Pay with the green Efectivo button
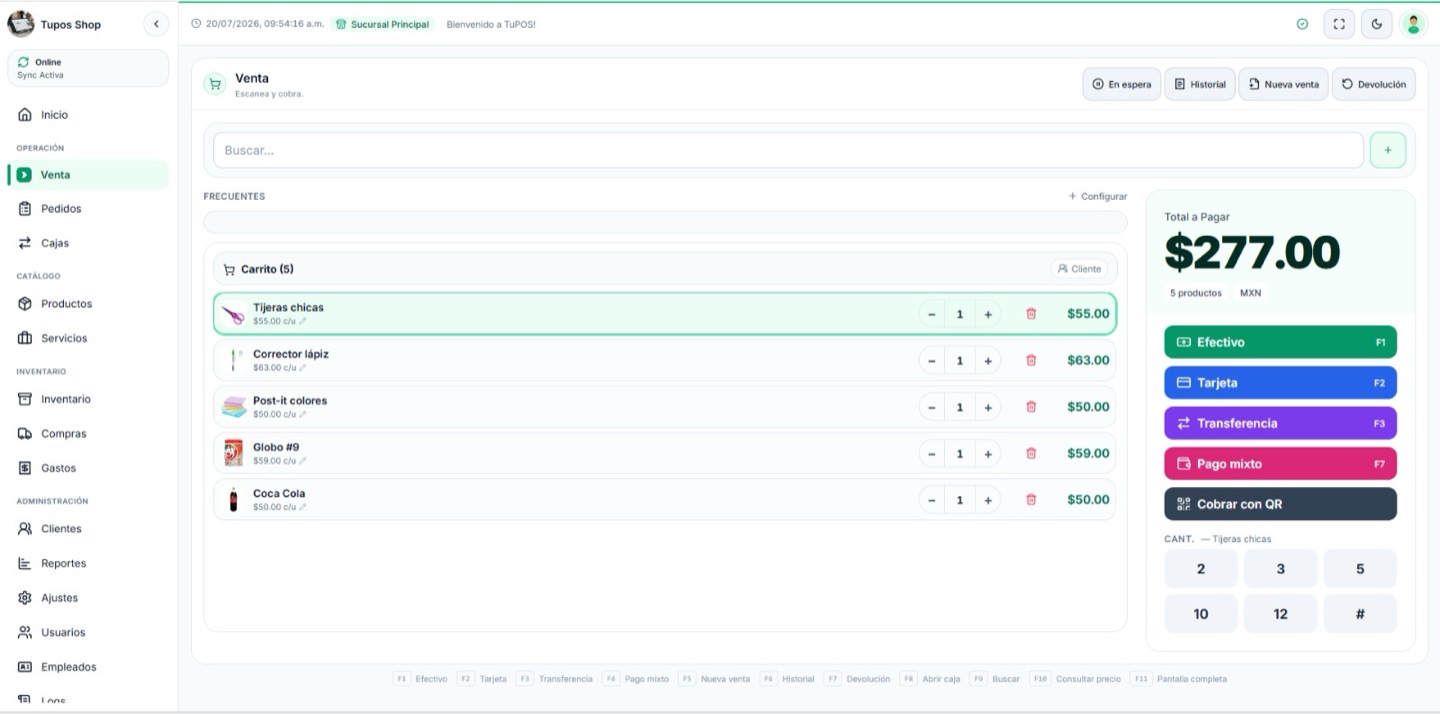The height and width of the screenshot is (714, 1440). pyautogui.click(x=1280, y=342)
